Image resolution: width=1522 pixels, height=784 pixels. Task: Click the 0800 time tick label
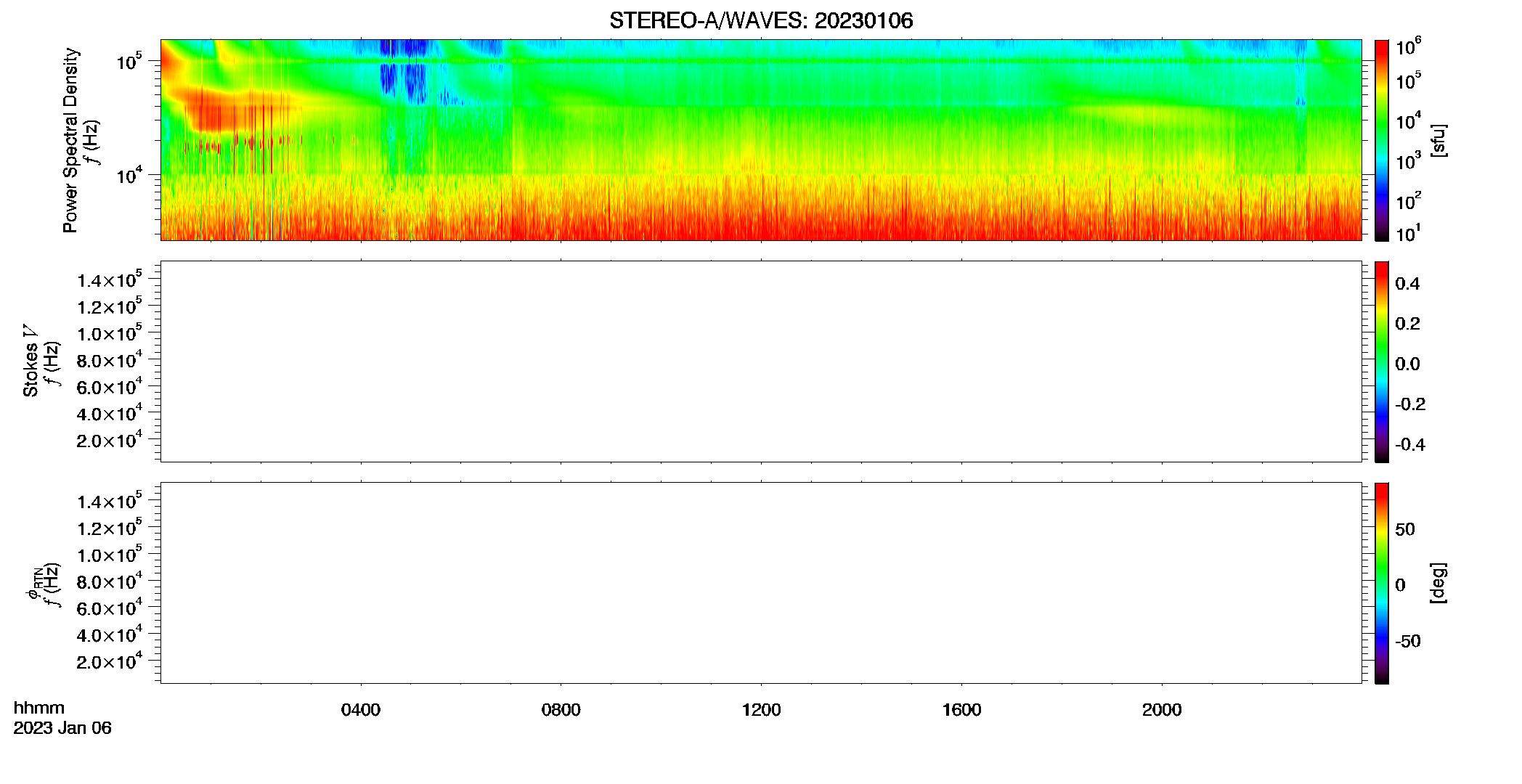tap(561, 710)
